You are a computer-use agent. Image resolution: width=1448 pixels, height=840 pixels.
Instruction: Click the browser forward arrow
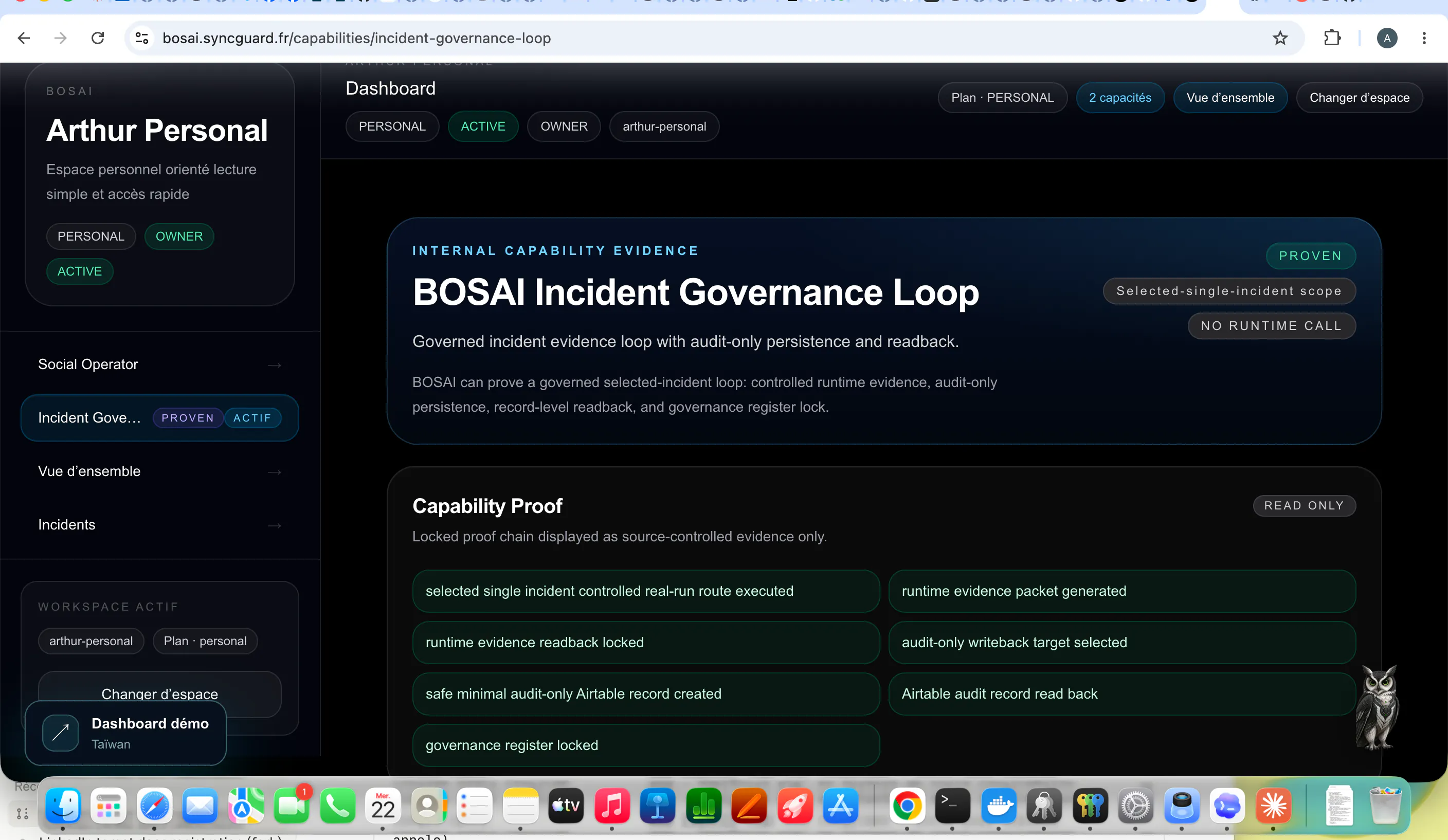(60, 38)
